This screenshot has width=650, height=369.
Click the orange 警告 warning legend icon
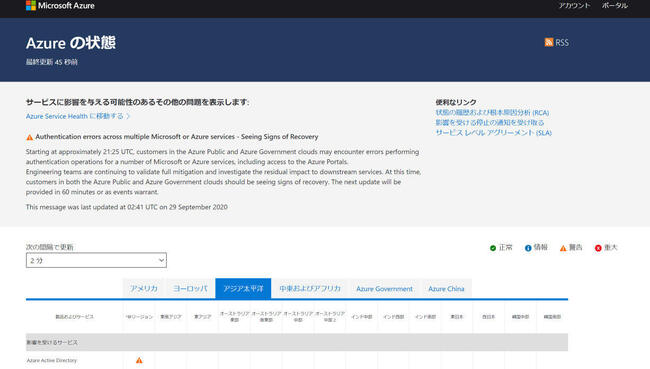click(x=563, y=248)
